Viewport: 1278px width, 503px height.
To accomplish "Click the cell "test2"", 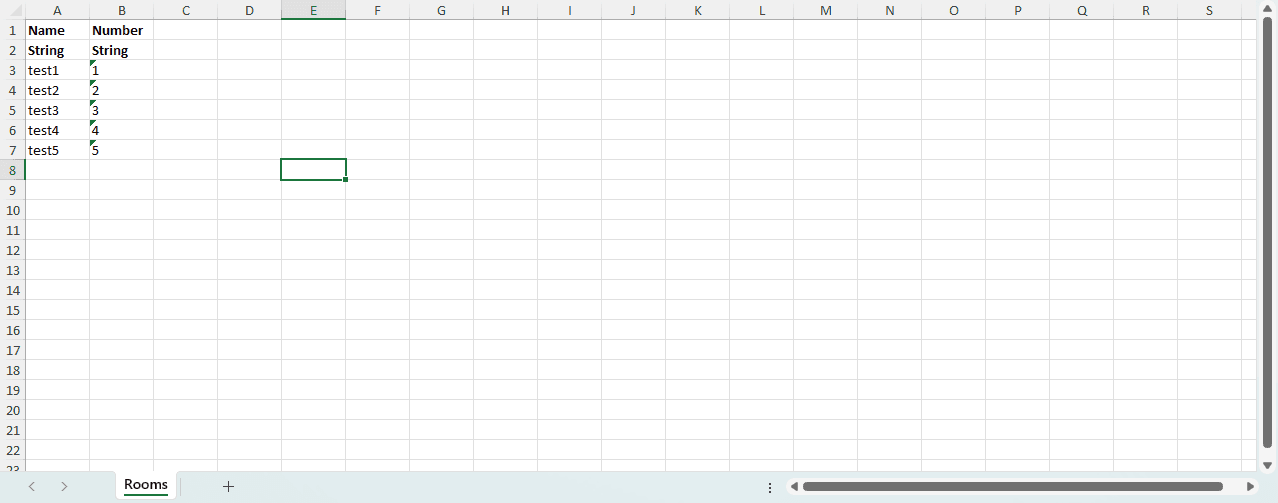I will click(x=57, y=90).
